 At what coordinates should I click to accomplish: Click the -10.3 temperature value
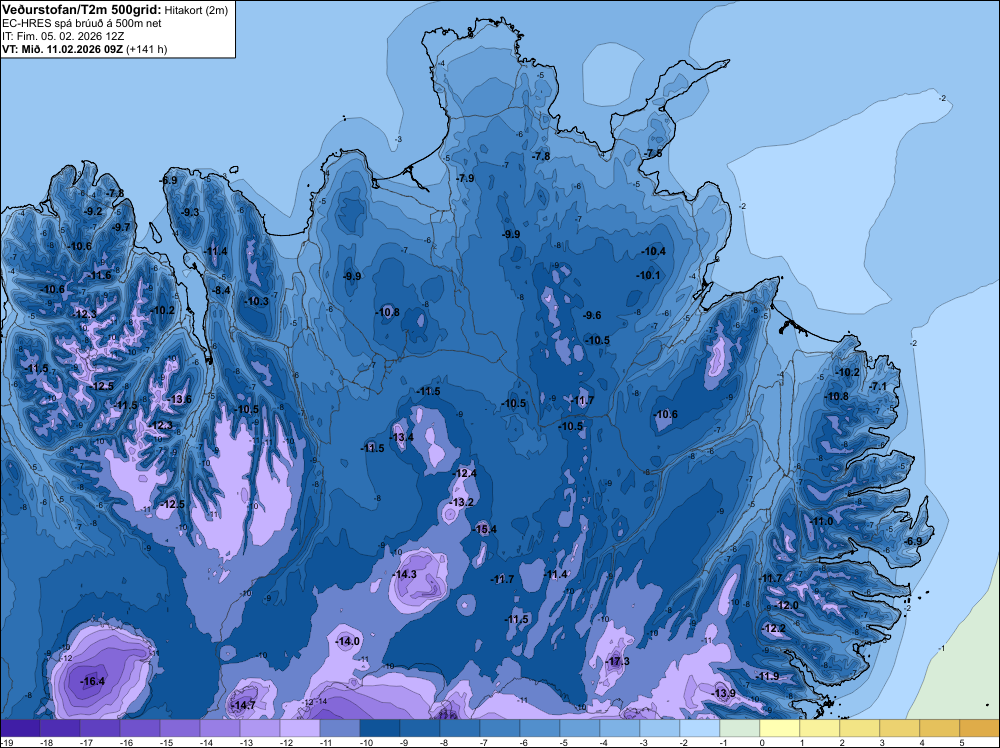tap(256, 301)
